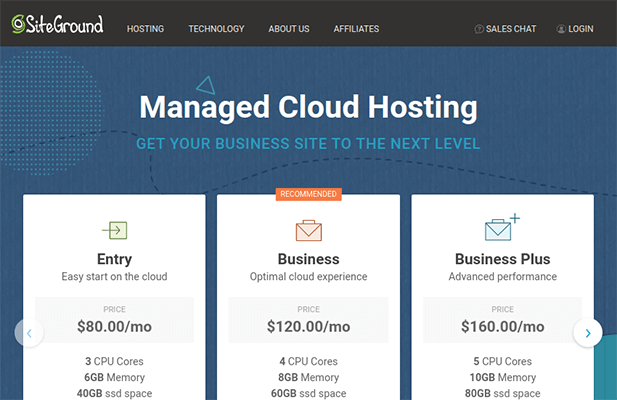The width and height of the screenshot is (617, 400).
Task: Click the RECOMMENDED badge
Action: pyautogui.click(x=308, y=194)
